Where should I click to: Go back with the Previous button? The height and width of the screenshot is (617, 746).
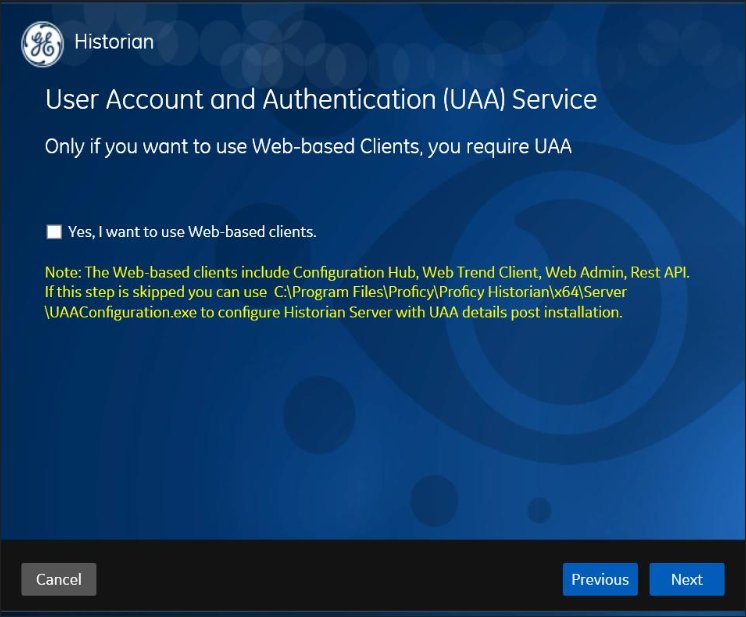pyautogui.click(x=600, y=579)
